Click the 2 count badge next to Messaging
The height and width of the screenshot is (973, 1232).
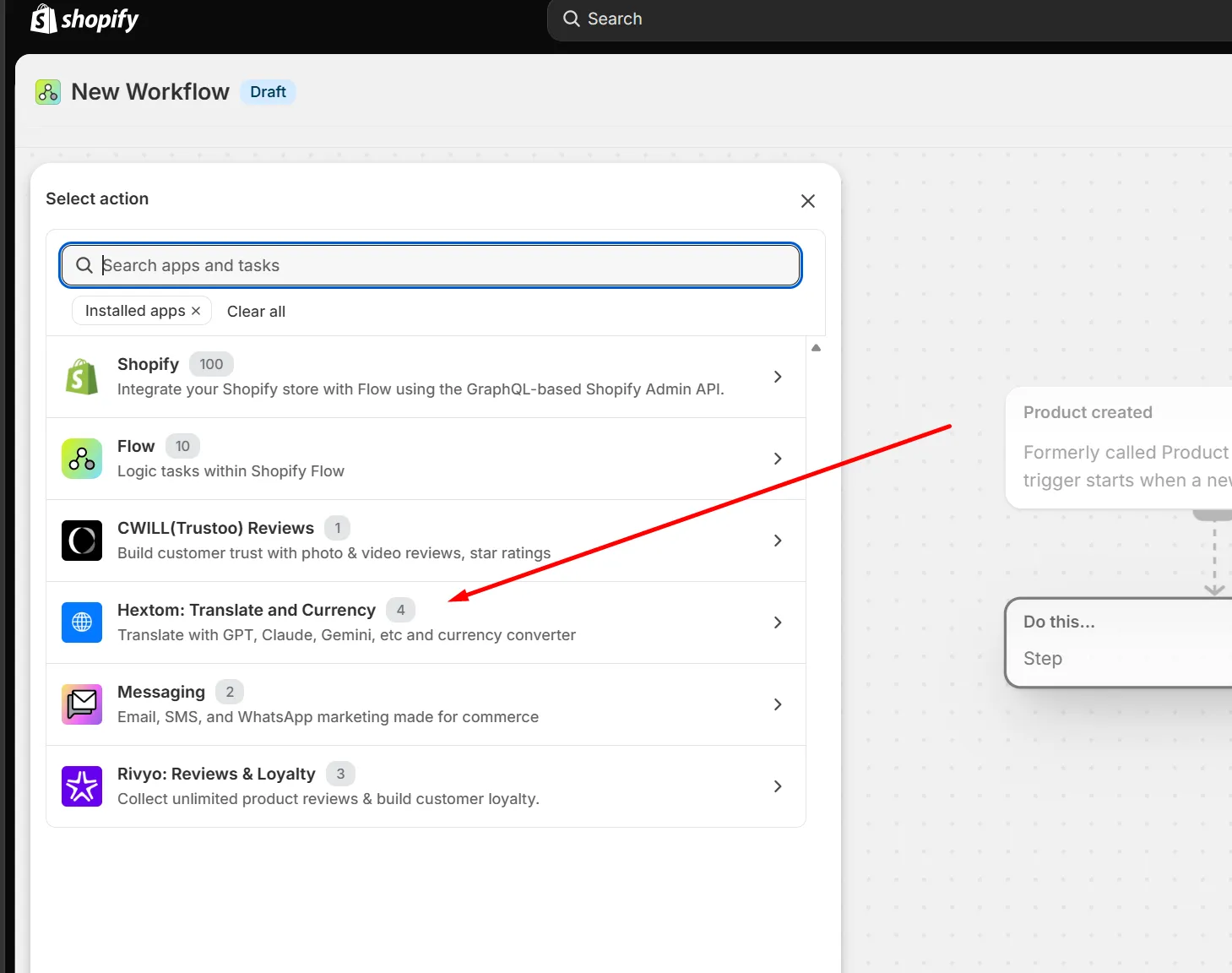click(x=230, y=692)
